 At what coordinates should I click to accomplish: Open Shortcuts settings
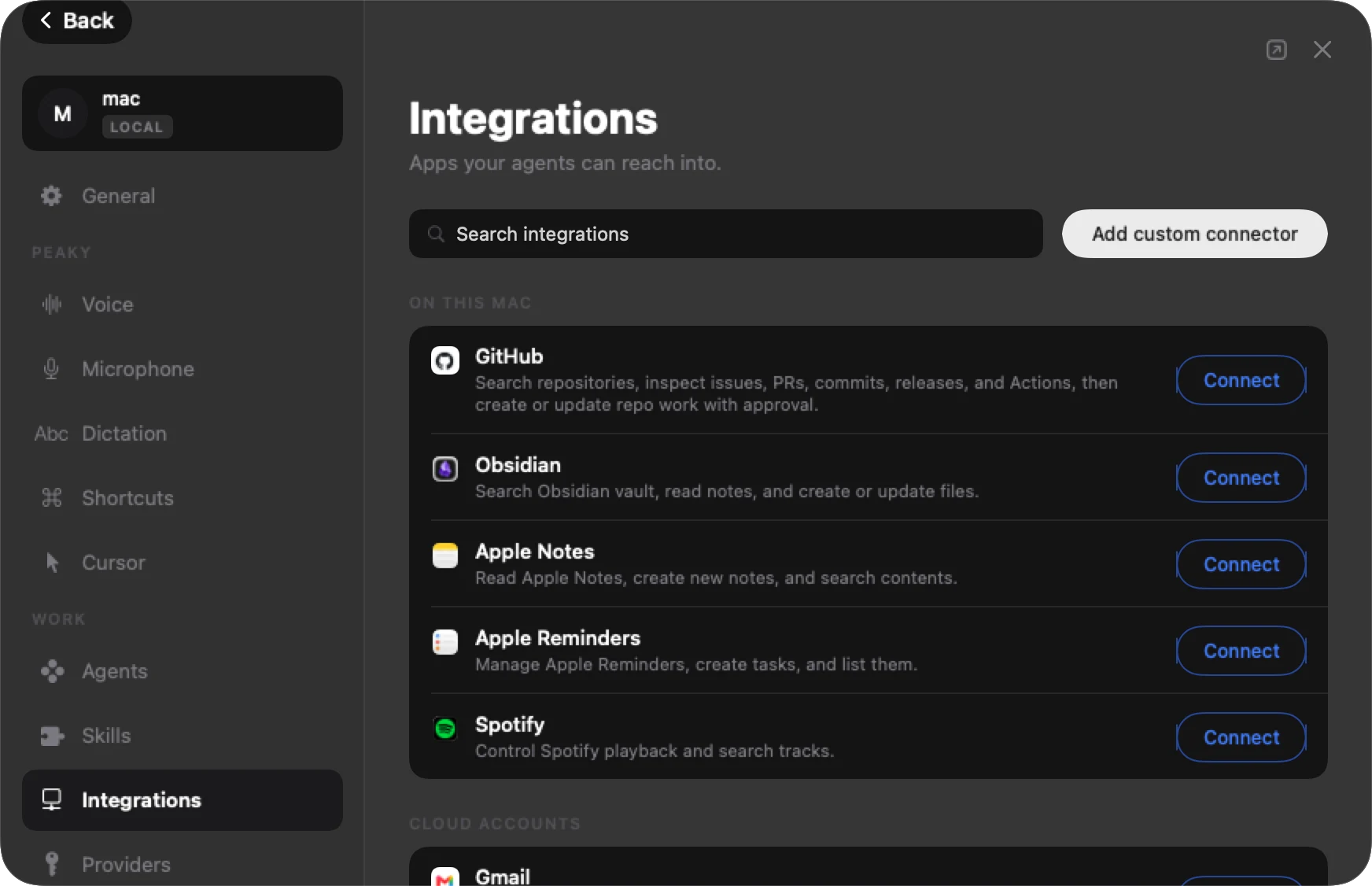pyautogui.click(x=183, y=498)
